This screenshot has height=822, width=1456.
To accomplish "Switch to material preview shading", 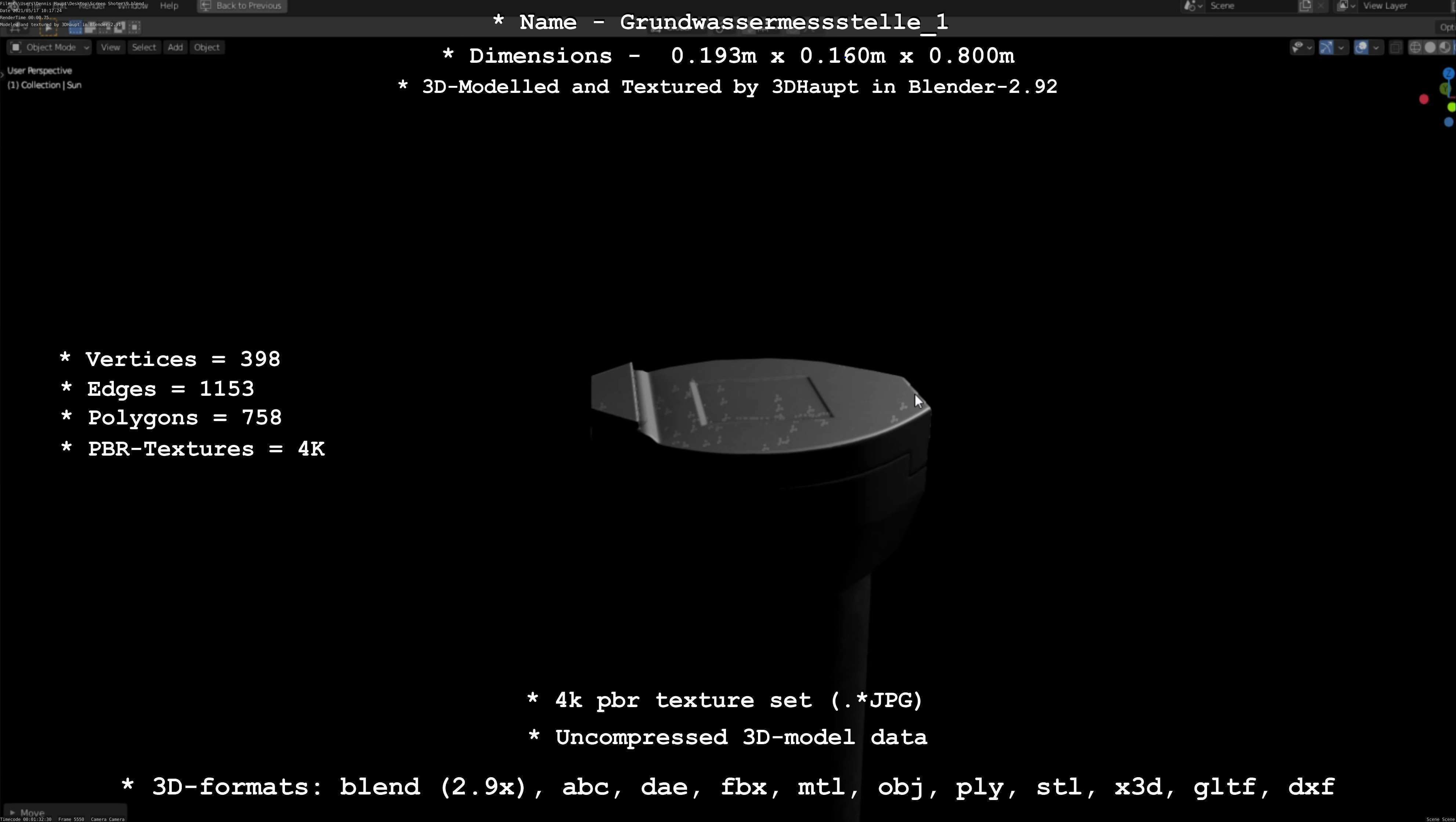I will 1444,47.
